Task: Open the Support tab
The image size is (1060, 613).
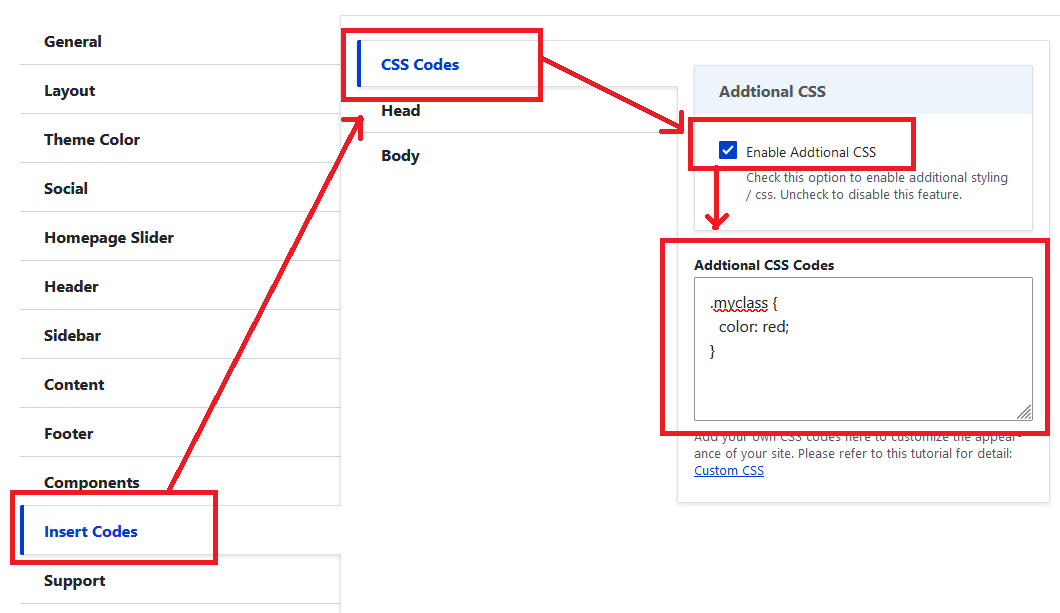Action: [75, 581]
